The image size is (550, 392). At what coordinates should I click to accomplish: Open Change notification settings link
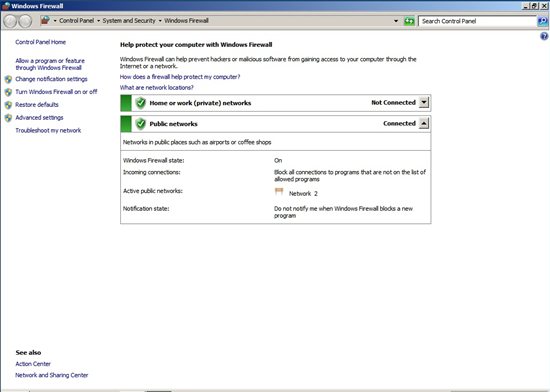pos(51,79)
